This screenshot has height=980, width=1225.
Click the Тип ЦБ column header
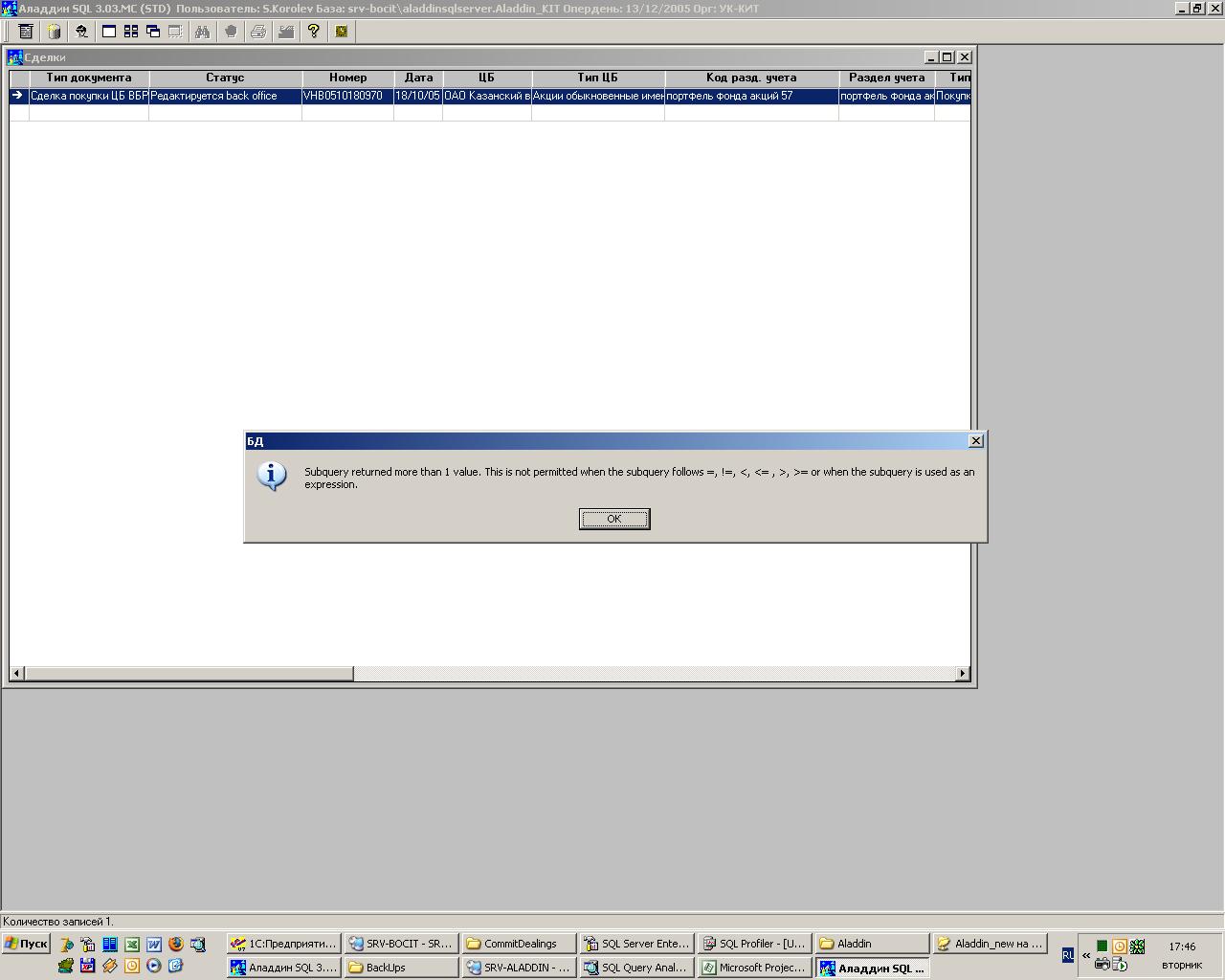[597, 78]
